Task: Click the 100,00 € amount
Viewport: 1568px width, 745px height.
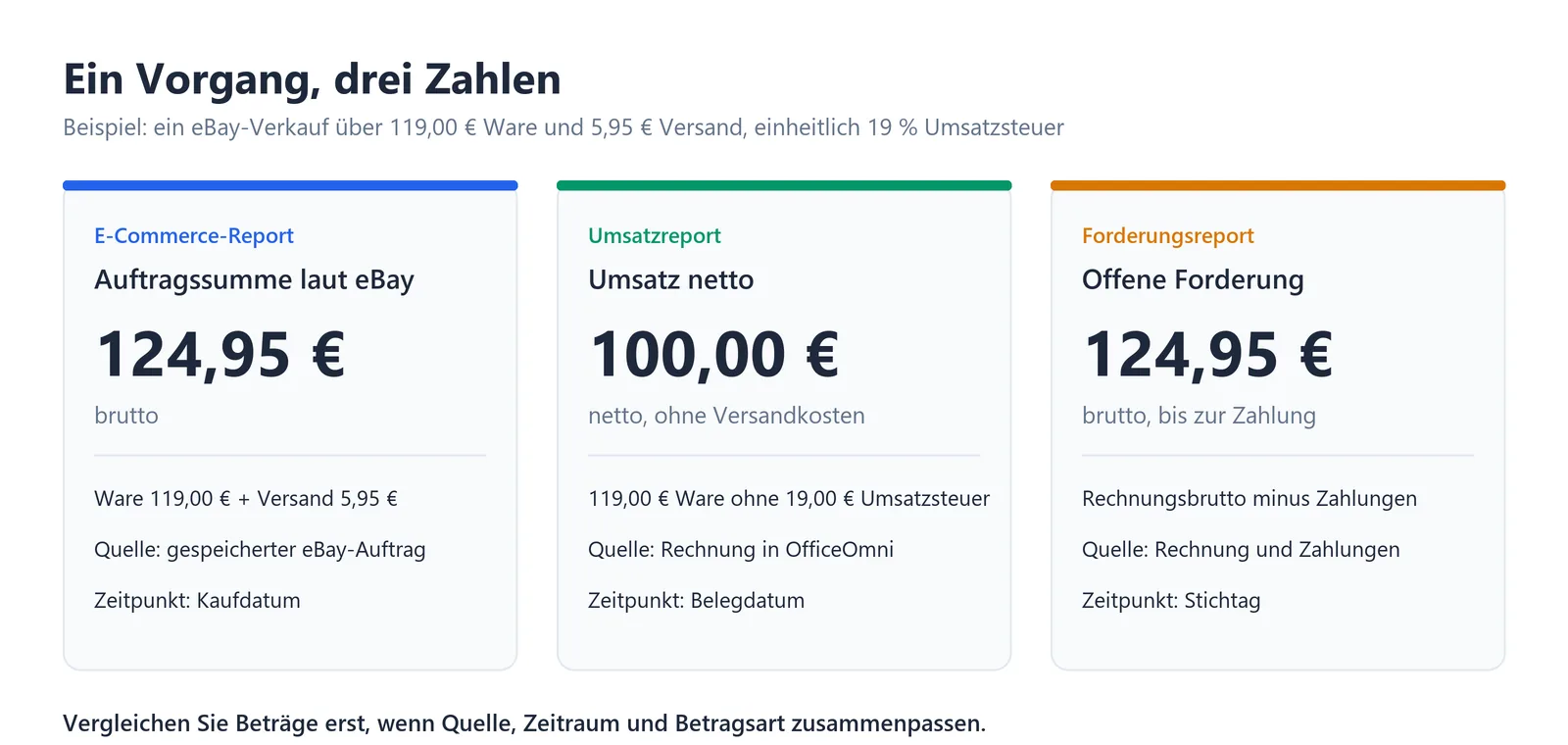Action: click(x=714, y=354)
